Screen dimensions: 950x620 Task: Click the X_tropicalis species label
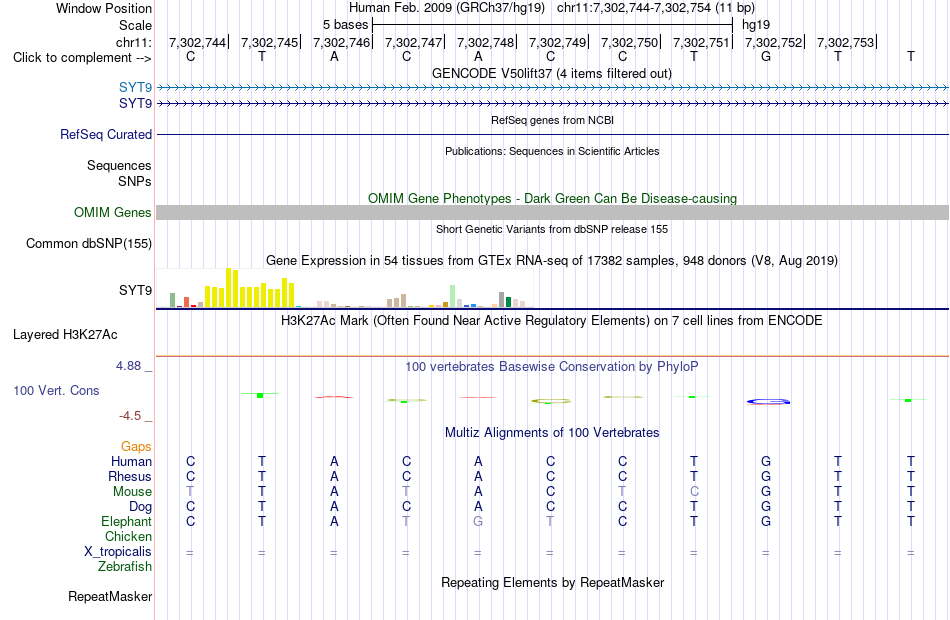[118, 552]
